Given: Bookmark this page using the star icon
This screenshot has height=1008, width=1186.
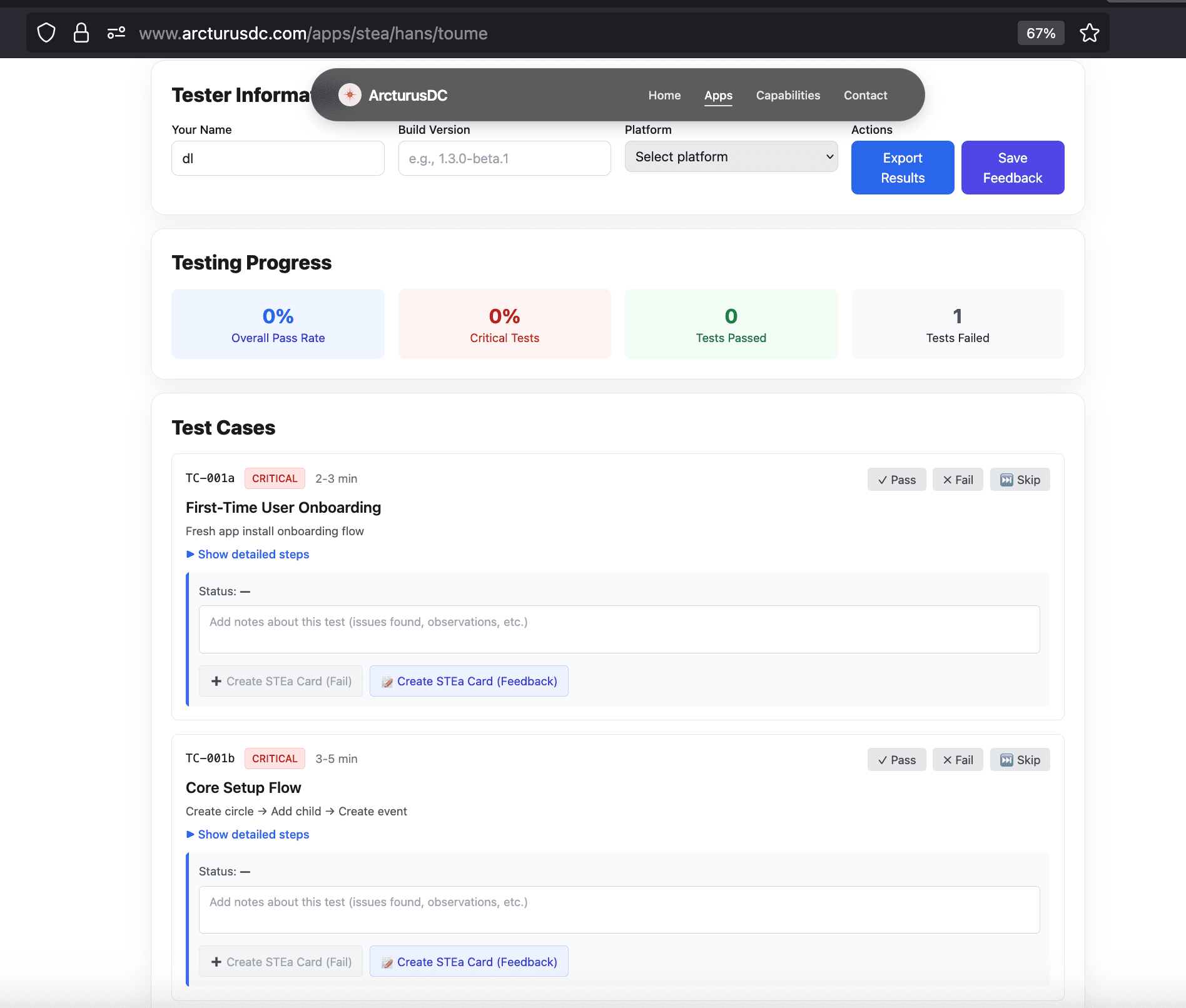Looking at the screenshot, I should click(1089, 33).
